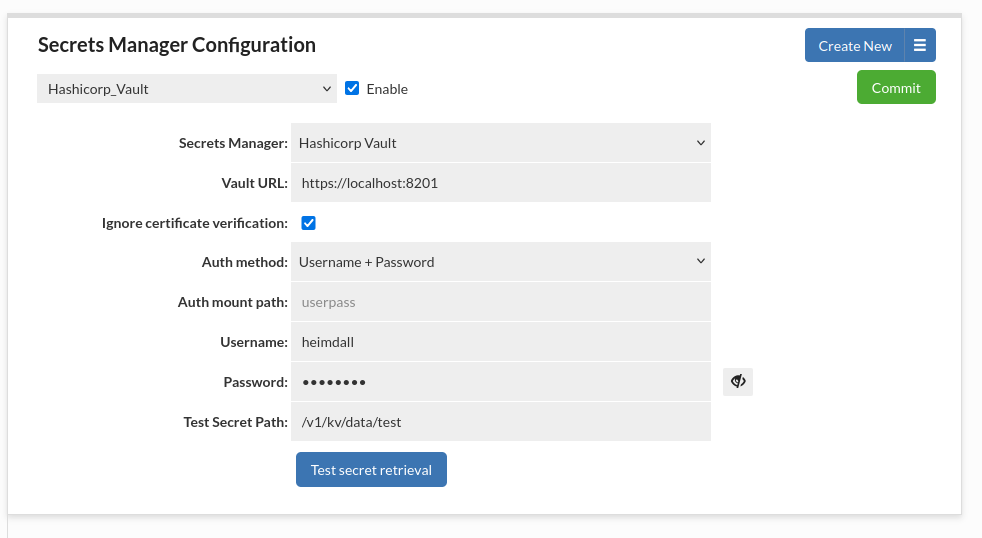Open the Auth method dropdown
The width and height of the screenshot is (982, 538).
[500, 262]
